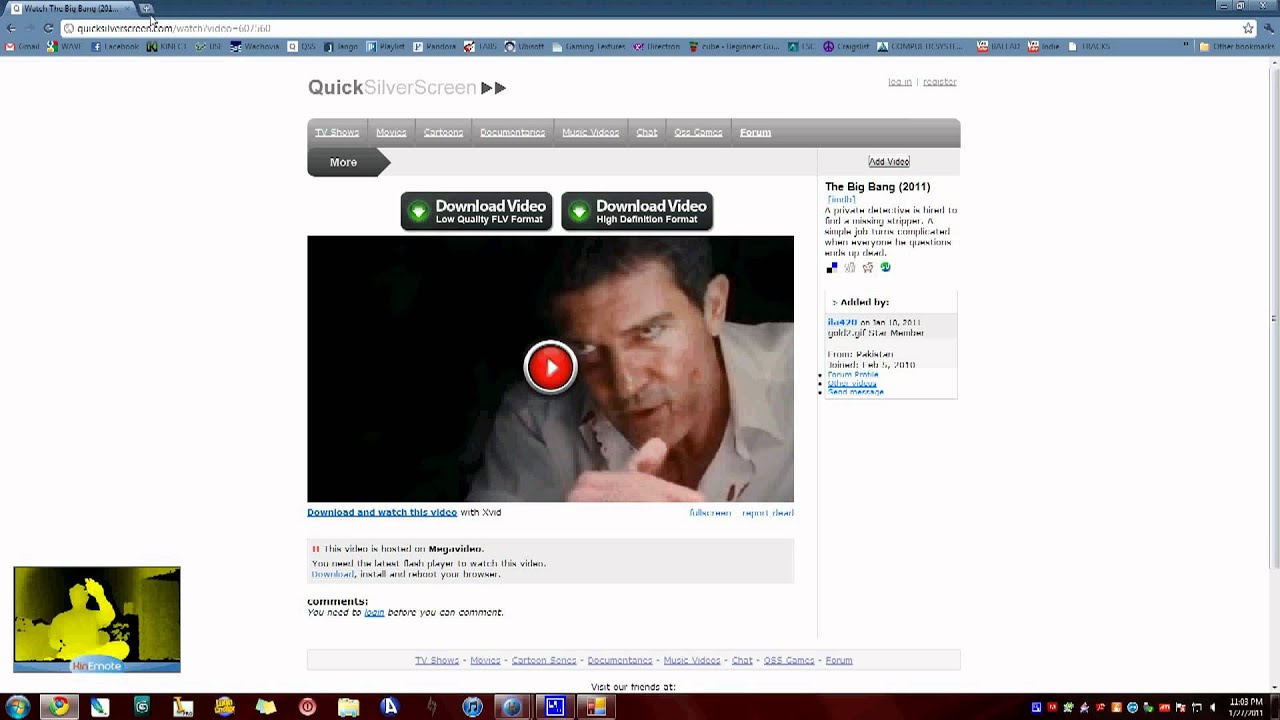
Task: Click the flash player Download link
Action: [333, 574]
